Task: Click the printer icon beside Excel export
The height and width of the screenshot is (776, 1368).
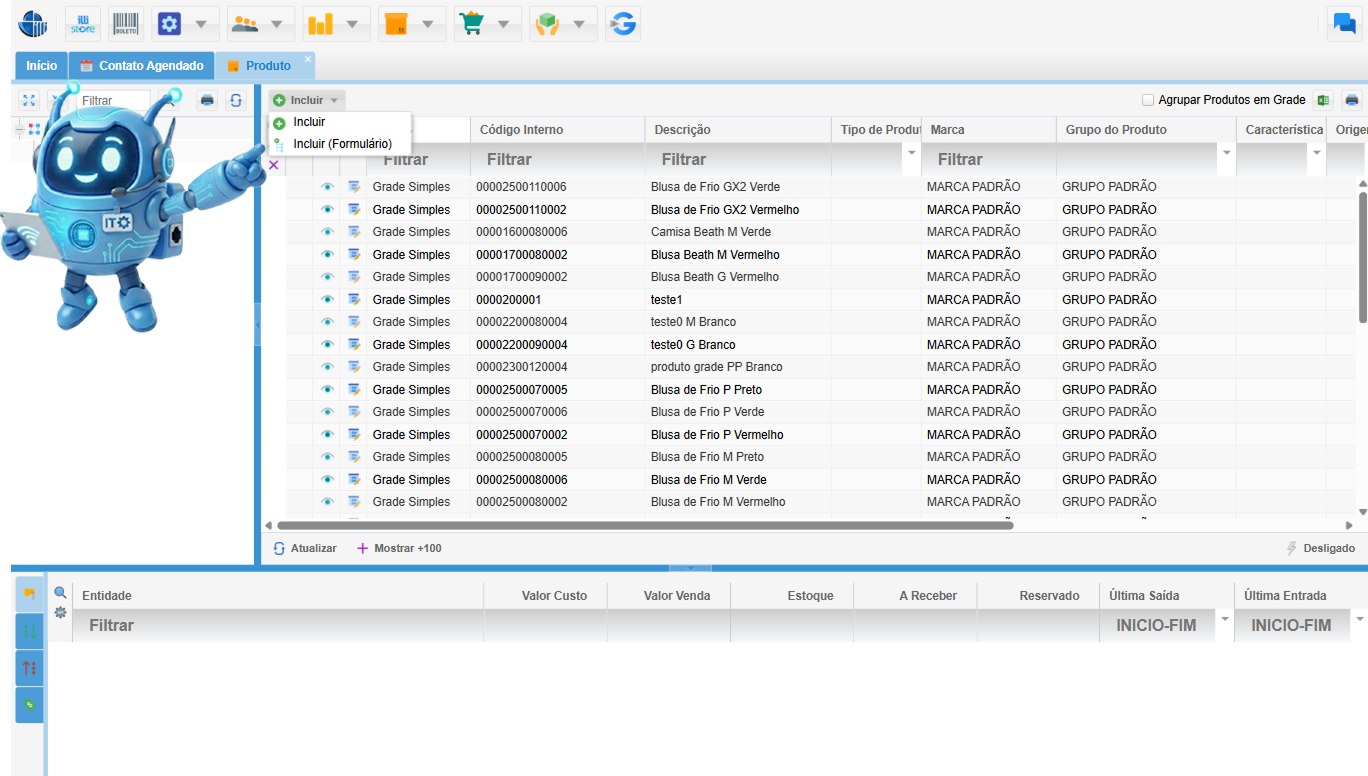Action: coord(1352,100)
